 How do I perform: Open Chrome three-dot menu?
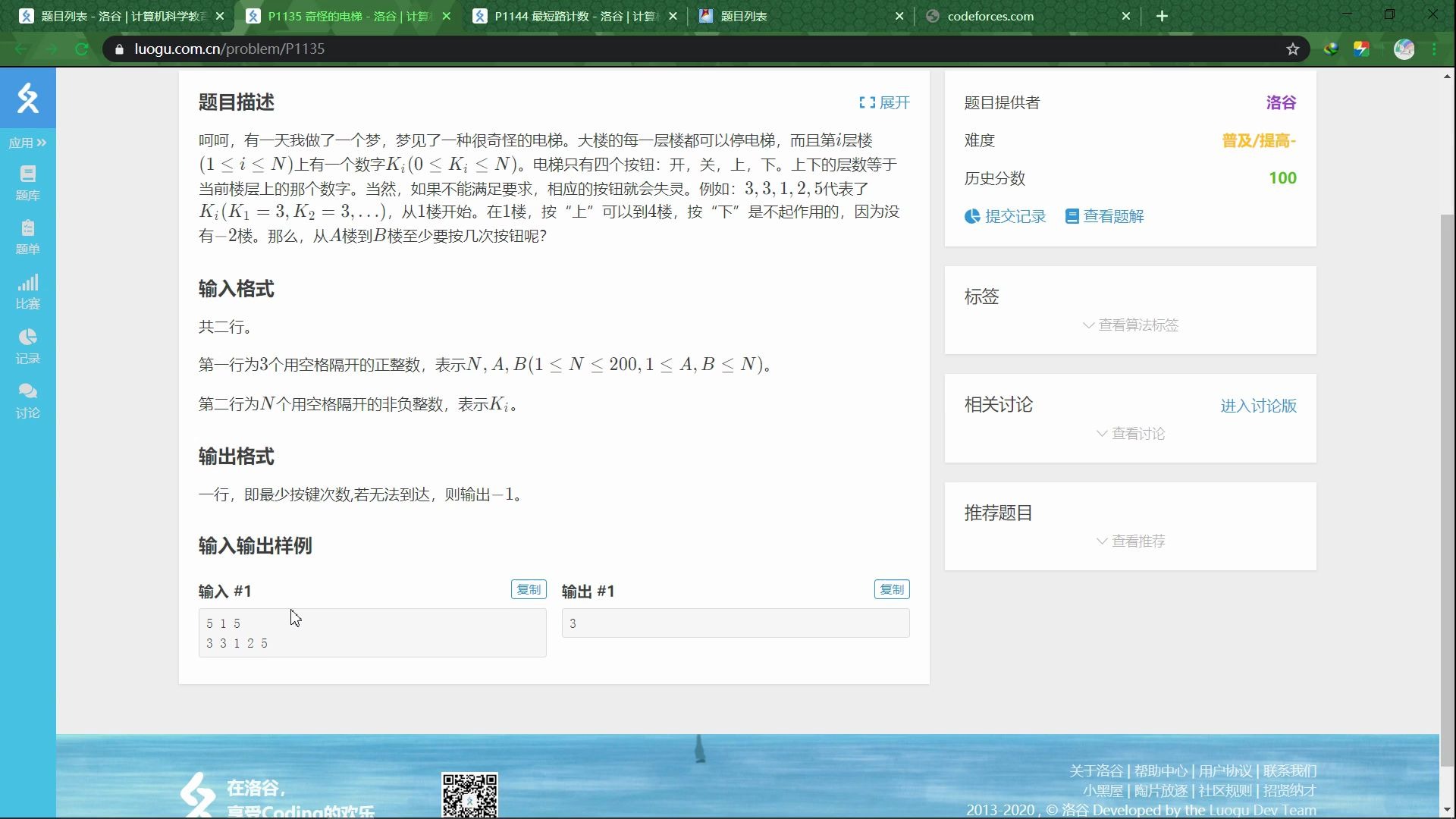[x=1435, y=49]
